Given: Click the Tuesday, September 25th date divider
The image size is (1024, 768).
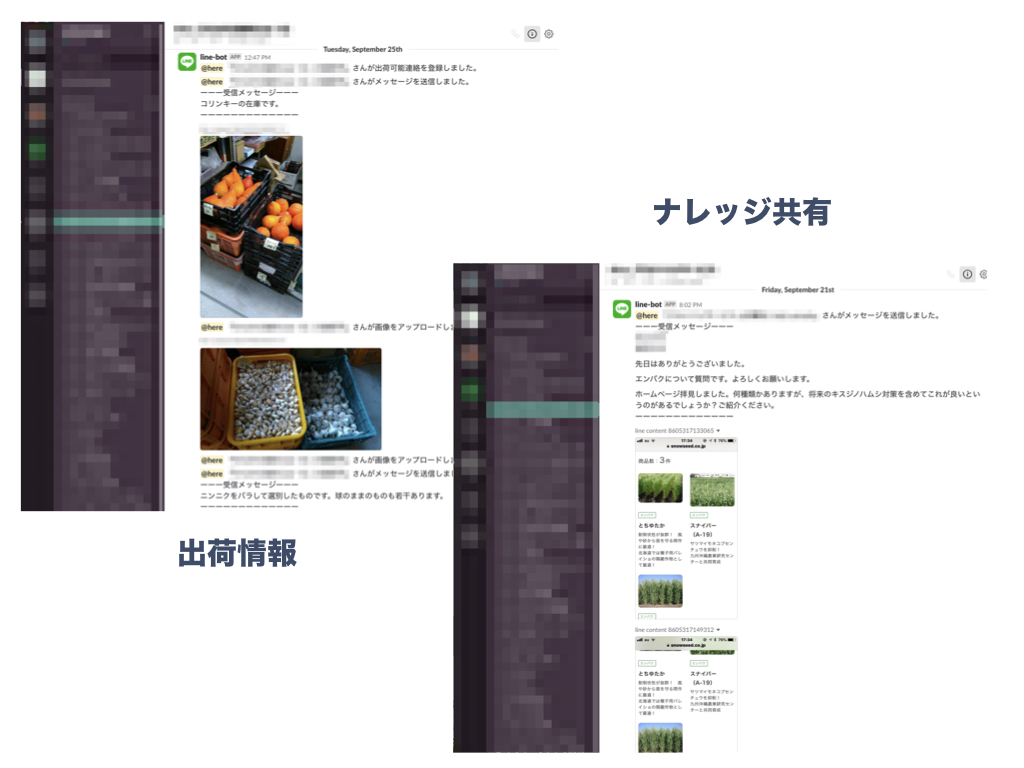Looking at the screenshot, I should pyautogui.click(x=362, y=49).
